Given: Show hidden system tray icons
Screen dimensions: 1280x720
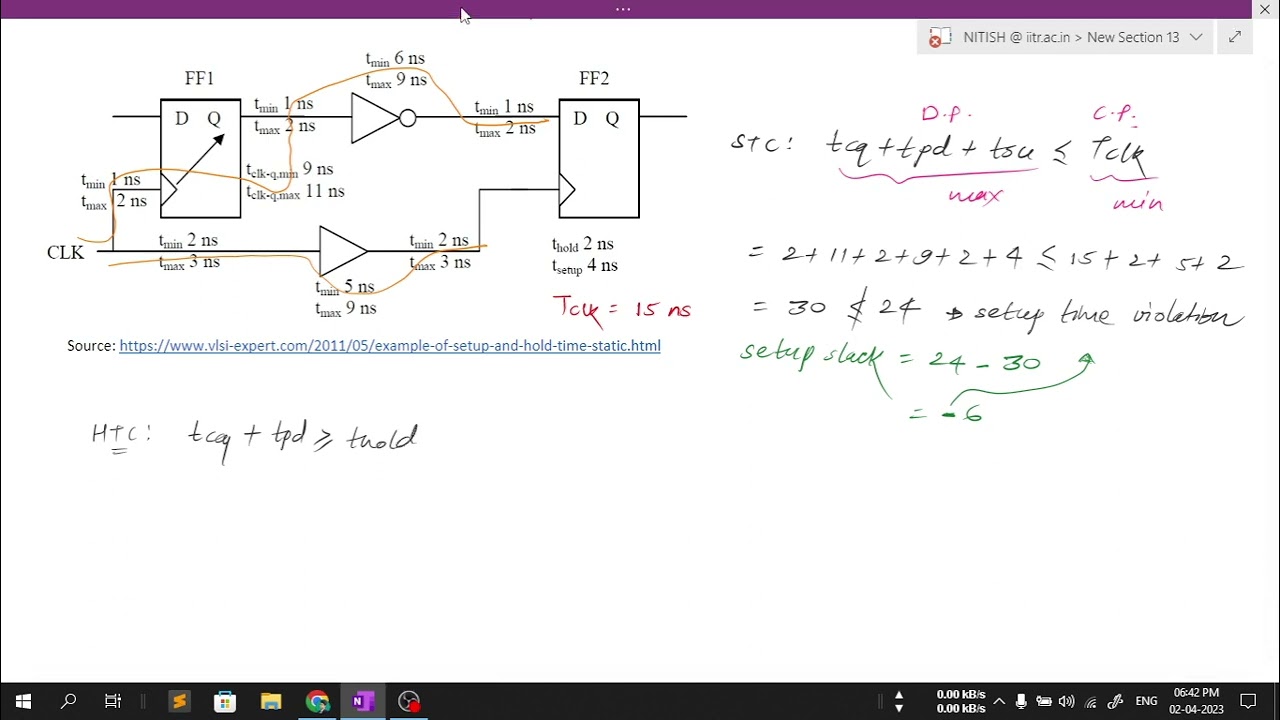Looking at the screenshot, I should [x=998, y=701].
